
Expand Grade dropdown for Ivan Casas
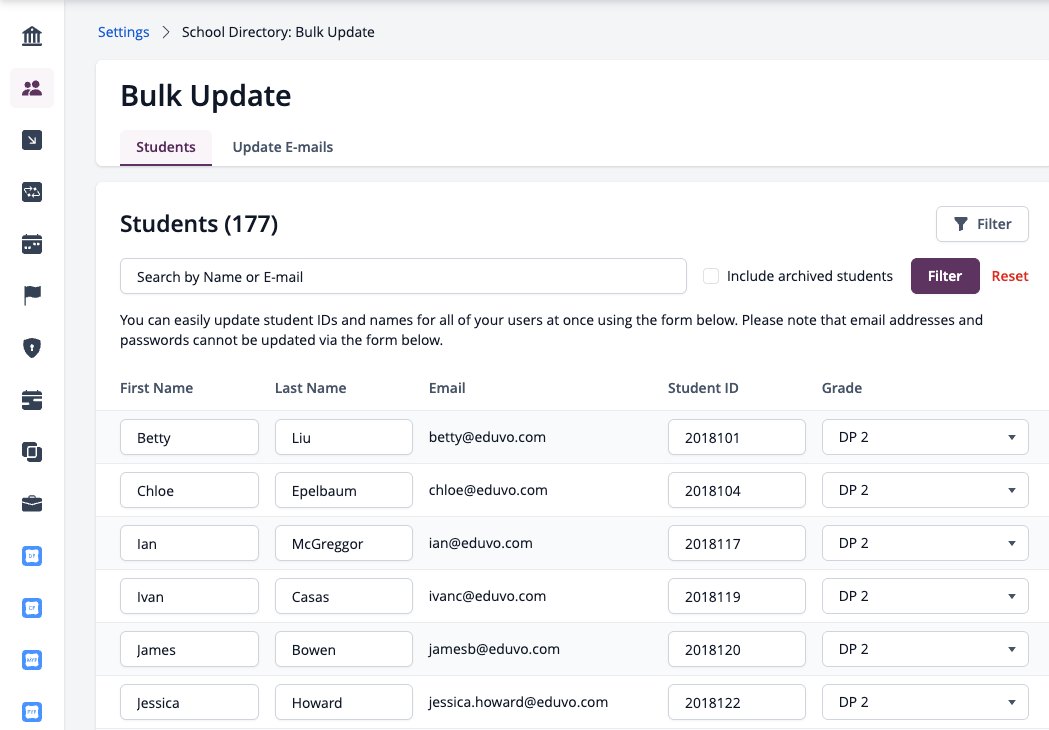[x=925, y=596]
